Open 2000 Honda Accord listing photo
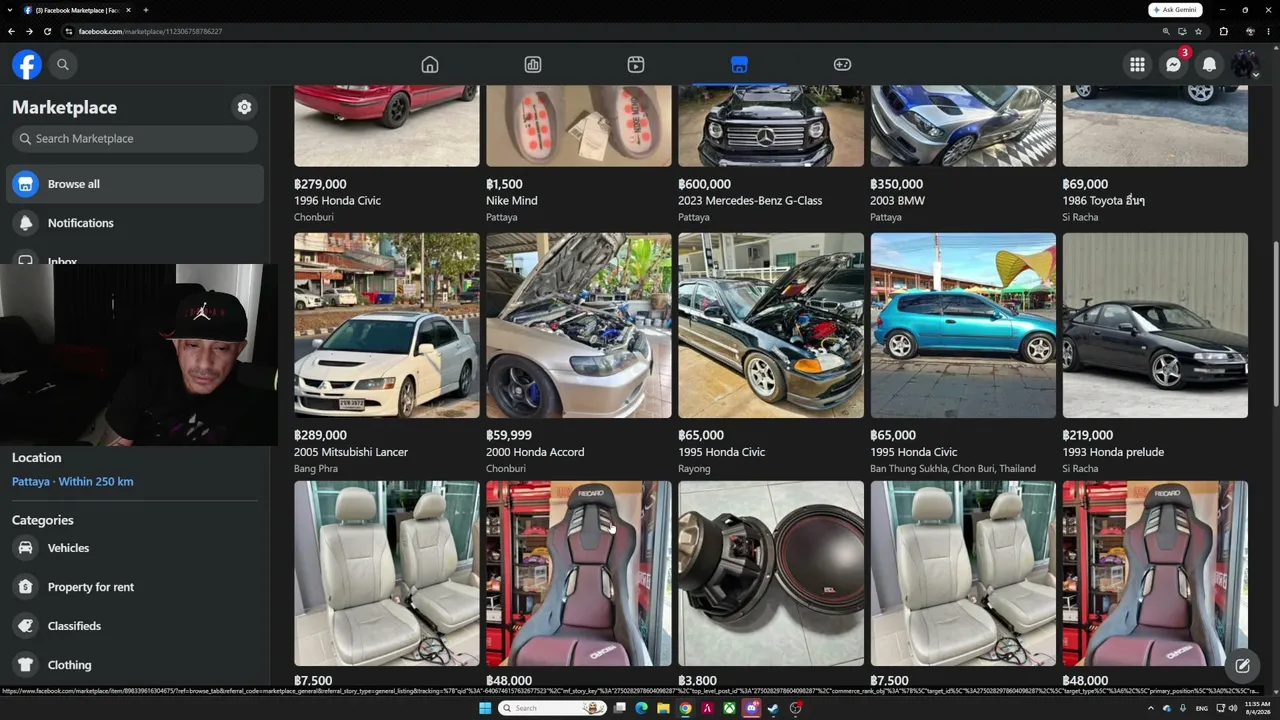Viewport: 1280px width, 720px height. tap(579, 325)
